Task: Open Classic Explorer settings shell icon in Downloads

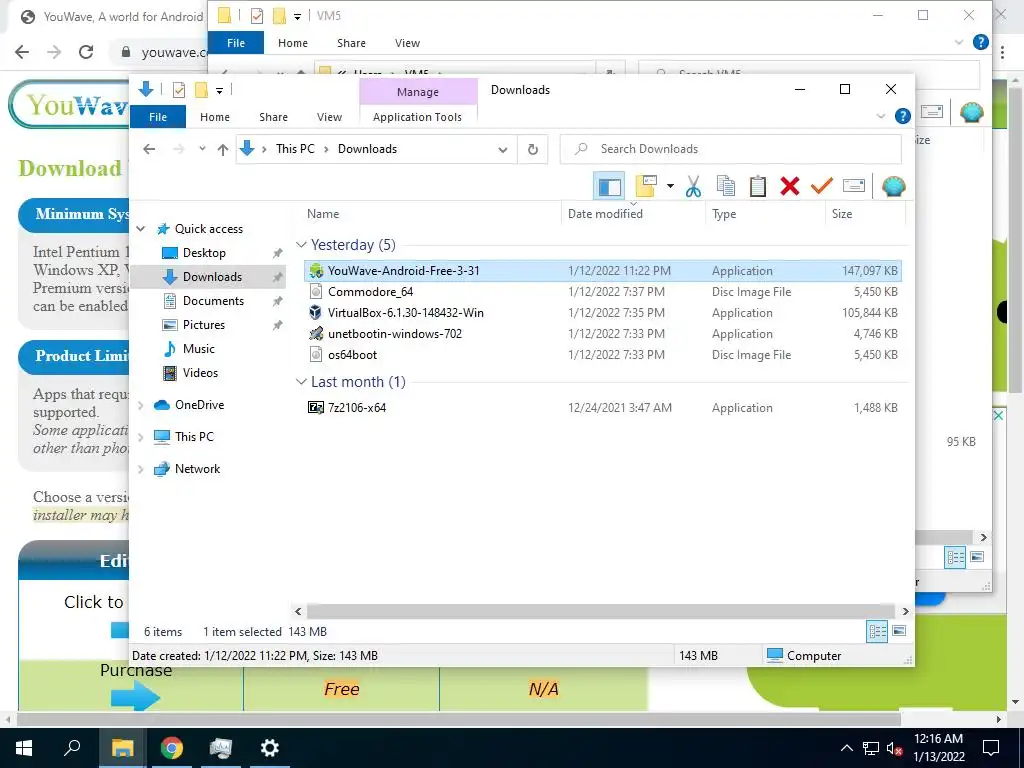Action: coord(893,187)
